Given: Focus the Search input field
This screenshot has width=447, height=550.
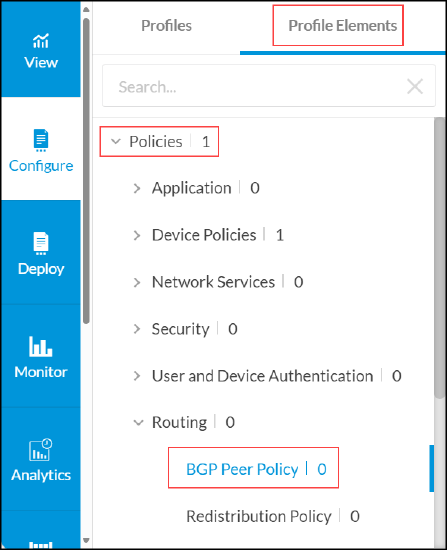Looking at the screenshot, I should pos(269,86).
